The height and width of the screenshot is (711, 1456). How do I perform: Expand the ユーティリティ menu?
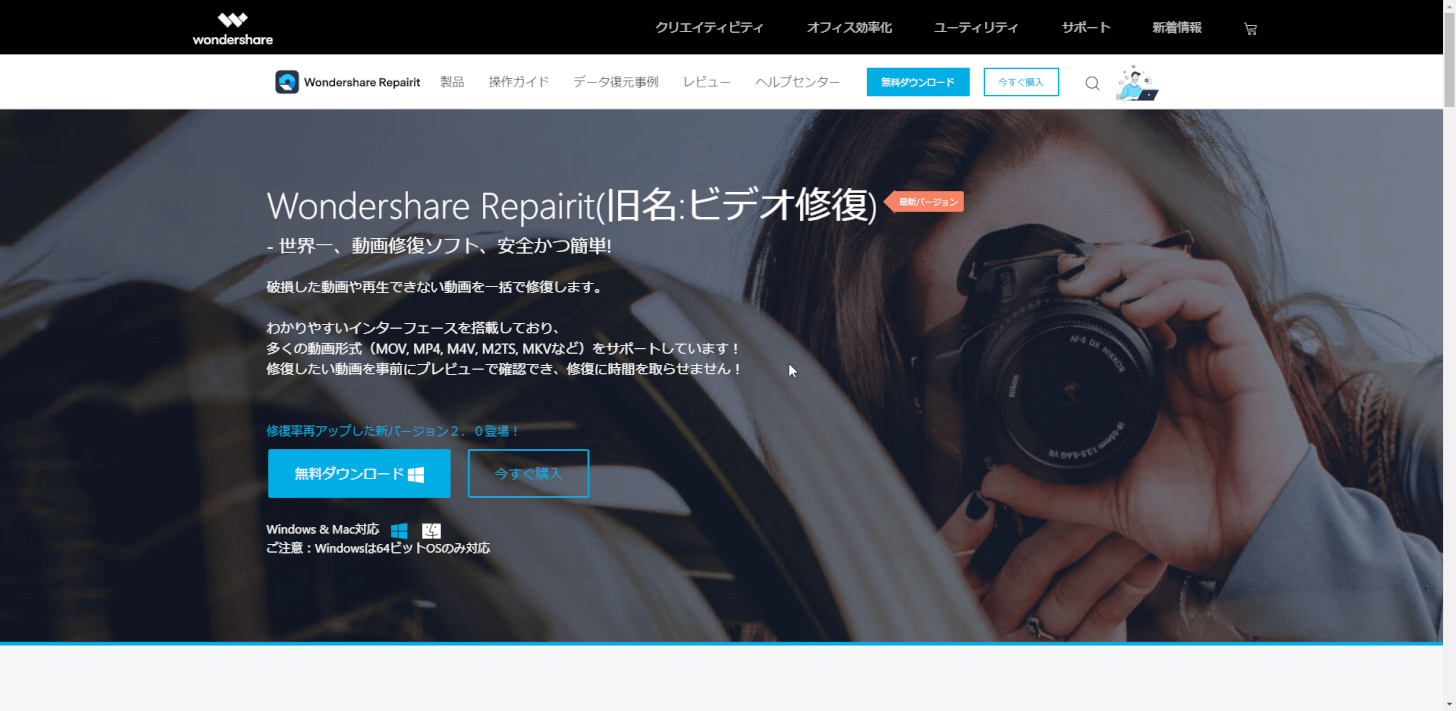tap(976, 28)
